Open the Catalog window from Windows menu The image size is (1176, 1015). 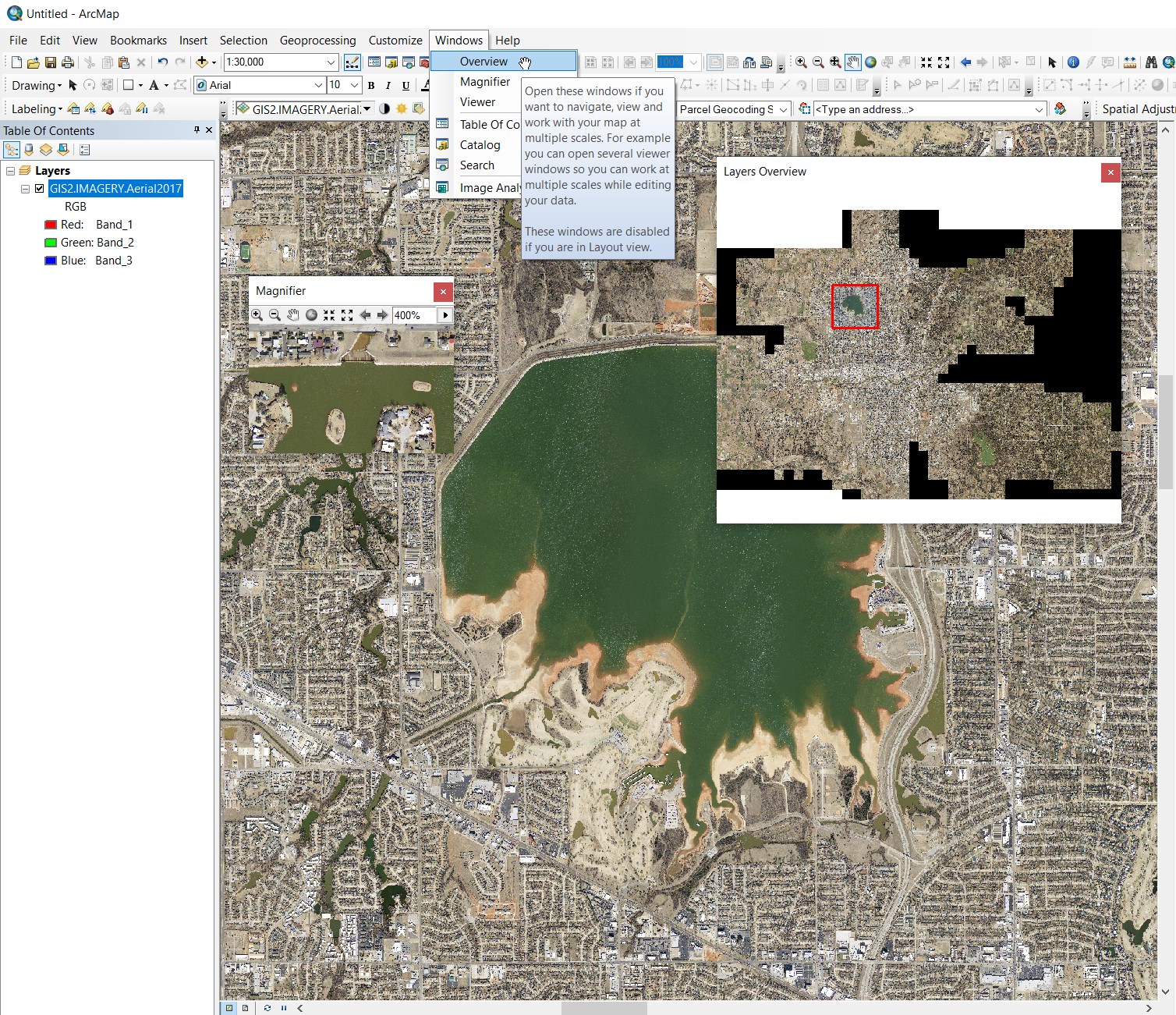480,144
